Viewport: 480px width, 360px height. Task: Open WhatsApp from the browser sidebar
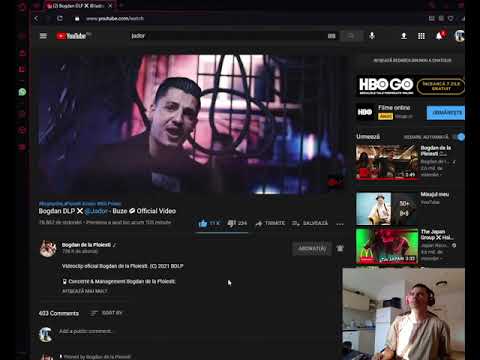[22, 92]
